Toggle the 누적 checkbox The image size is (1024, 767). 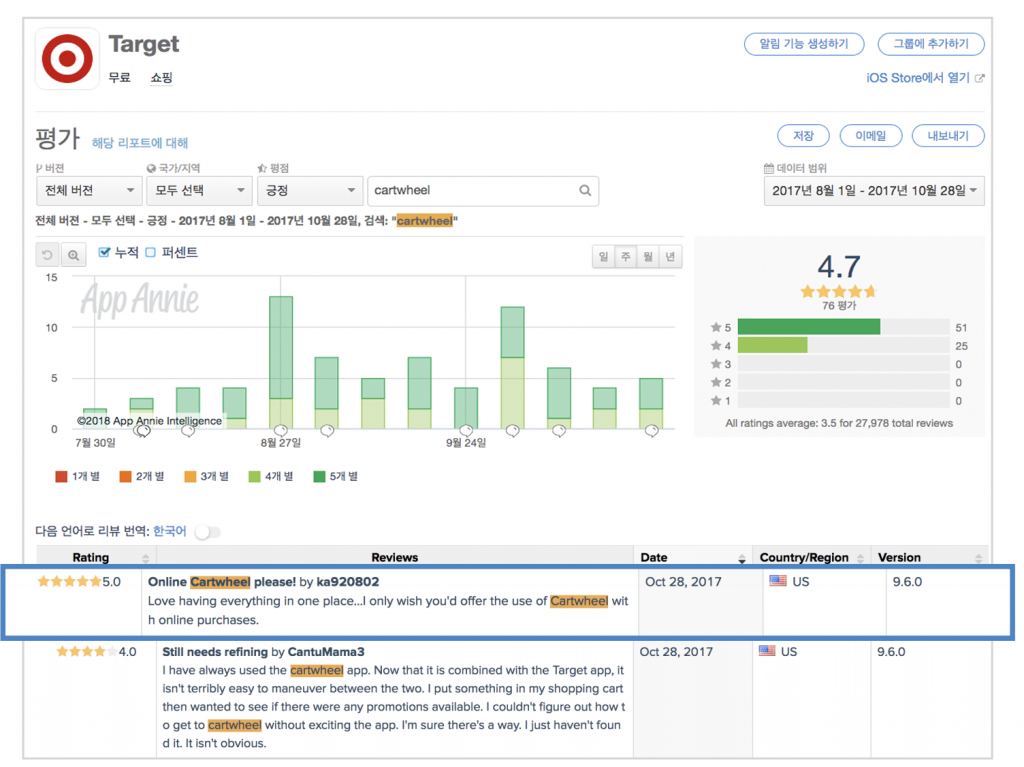[104, 252]
